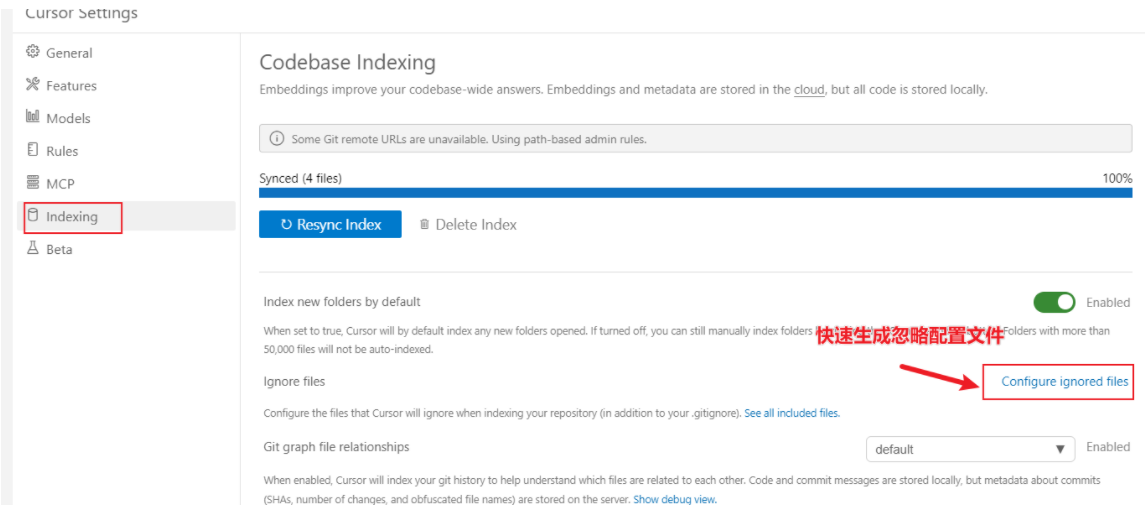Screen dimensions: 1145x505
Task: Click the Delete Index button
Action: click(468, 225)
